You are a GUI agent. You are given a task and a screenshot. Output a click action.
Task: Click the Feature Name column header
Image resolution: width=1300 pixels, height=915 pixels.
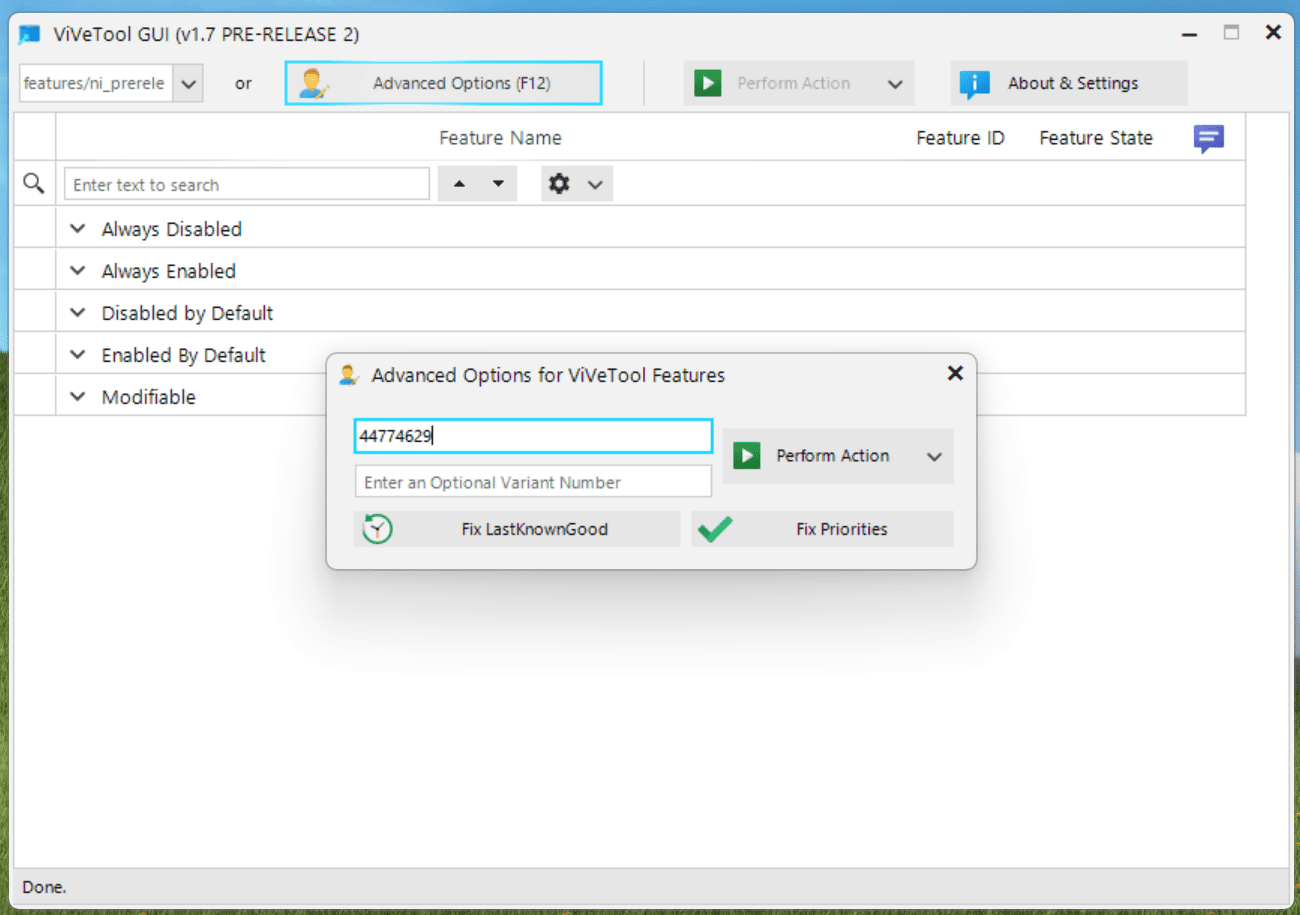[500, 138]
